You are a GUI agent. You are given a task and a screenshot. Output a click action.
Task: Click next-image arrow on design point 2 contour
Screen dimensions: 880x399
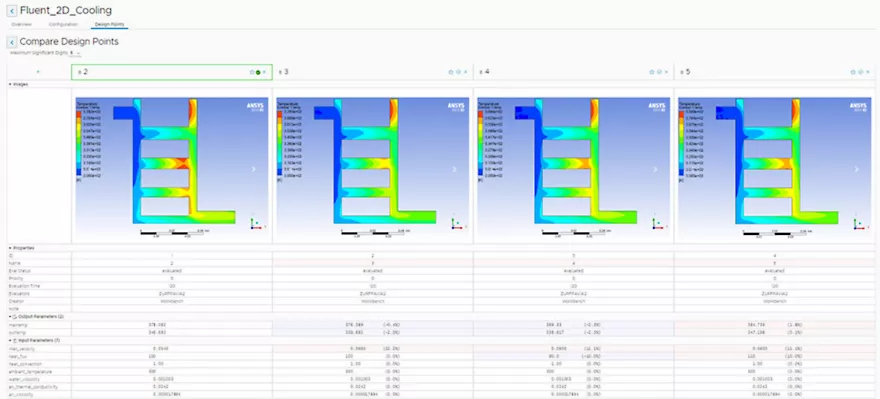tap(254, 169)
